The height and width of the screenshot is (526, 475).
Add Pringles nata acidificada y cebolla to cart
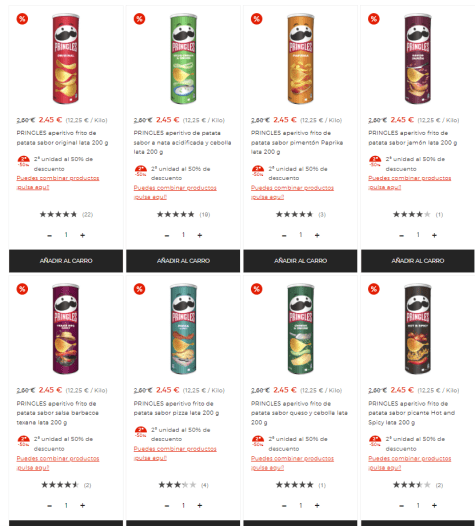183,261
